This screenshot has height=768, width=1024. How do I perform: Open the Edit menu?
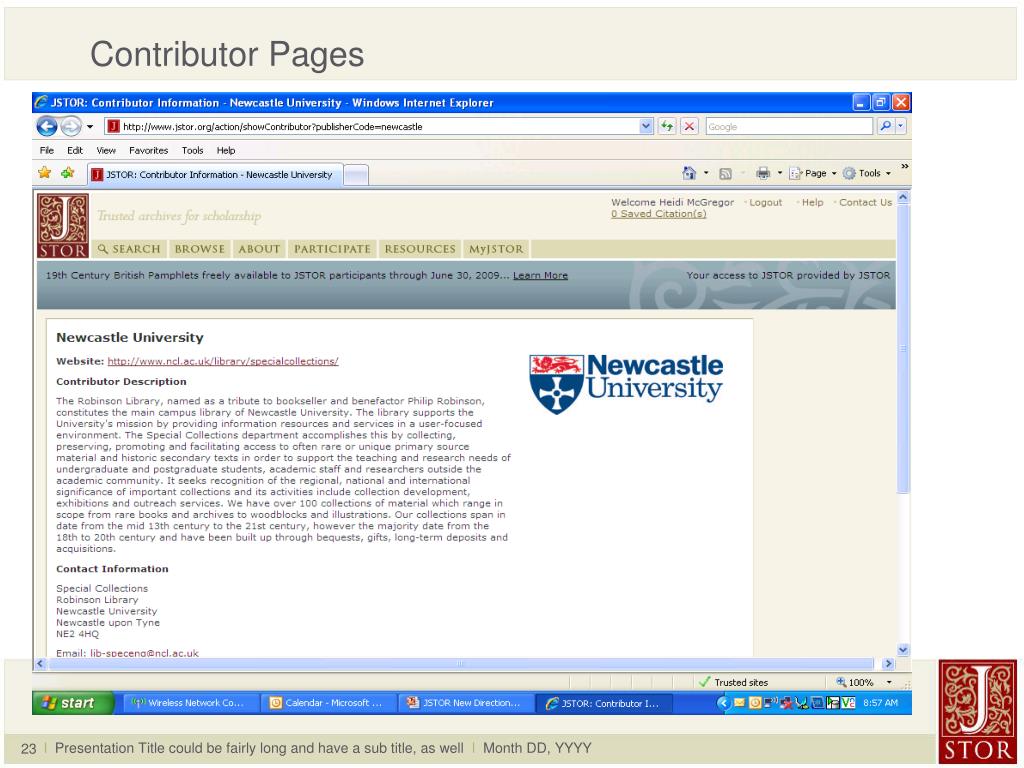click(75, 150)
